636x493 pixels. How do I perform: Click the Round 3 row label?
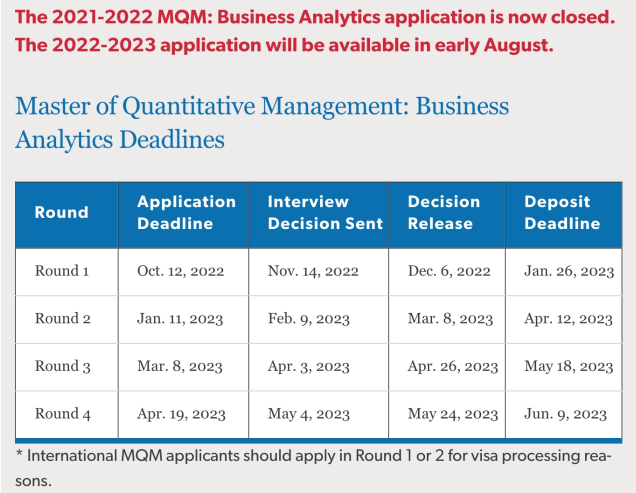tap(62, 366)
